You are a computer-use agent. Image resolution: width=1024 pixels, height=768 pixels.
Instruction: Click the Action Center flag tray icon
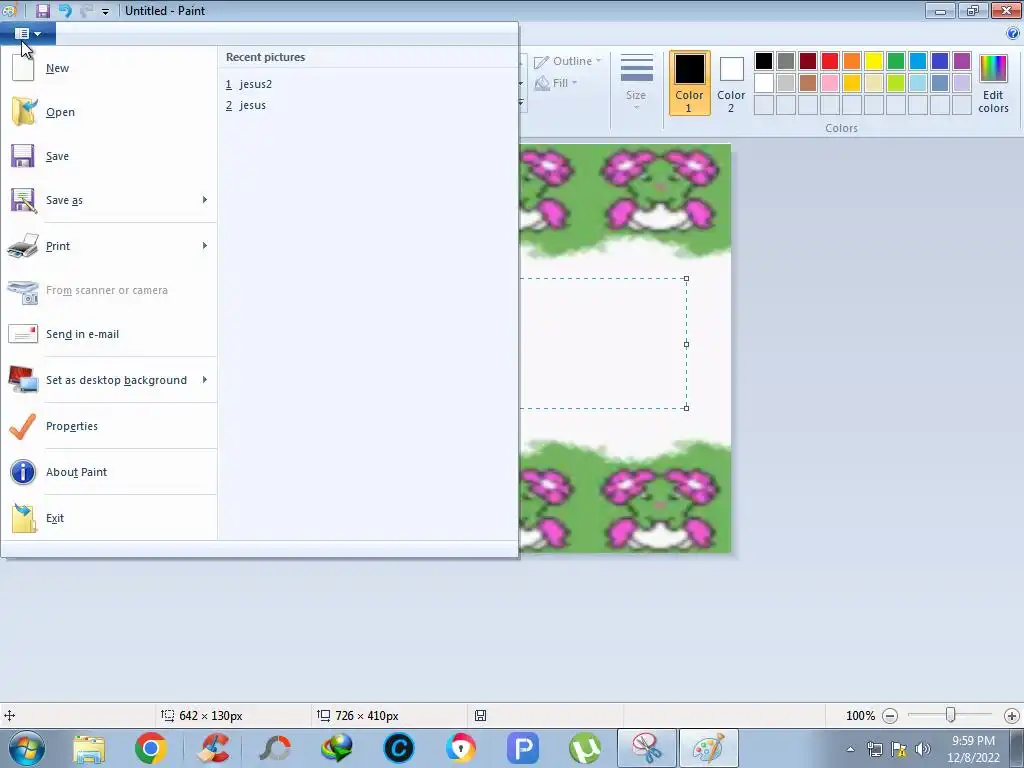click(899, 749)
